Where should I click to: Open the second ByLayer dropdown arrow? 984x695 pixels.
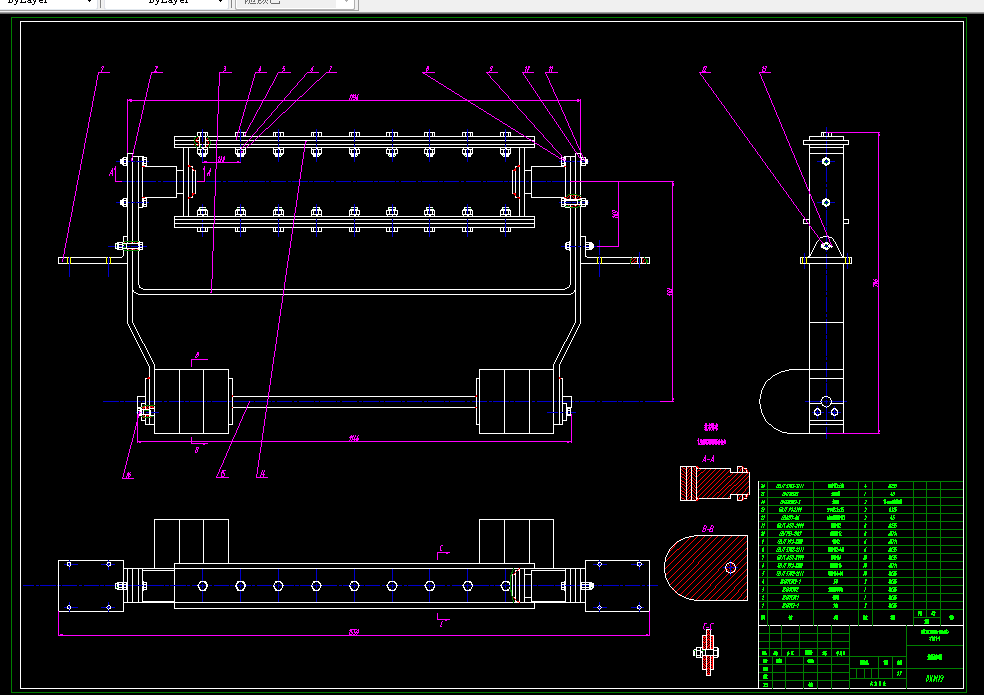click(x=220, y=3)
